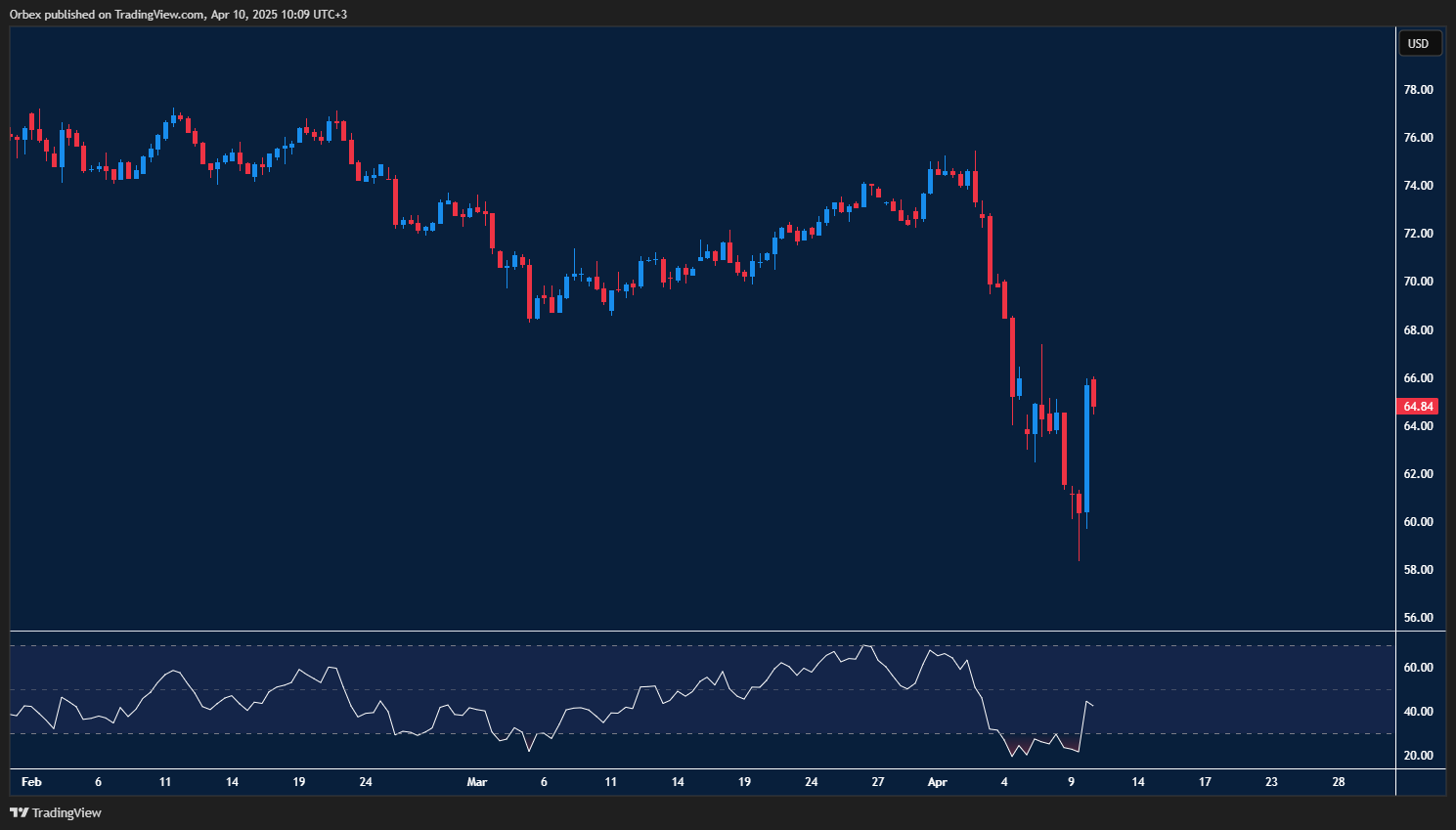Select the main price chart pane
This screenshot has height=830, width=1456.
coord(684,332)
